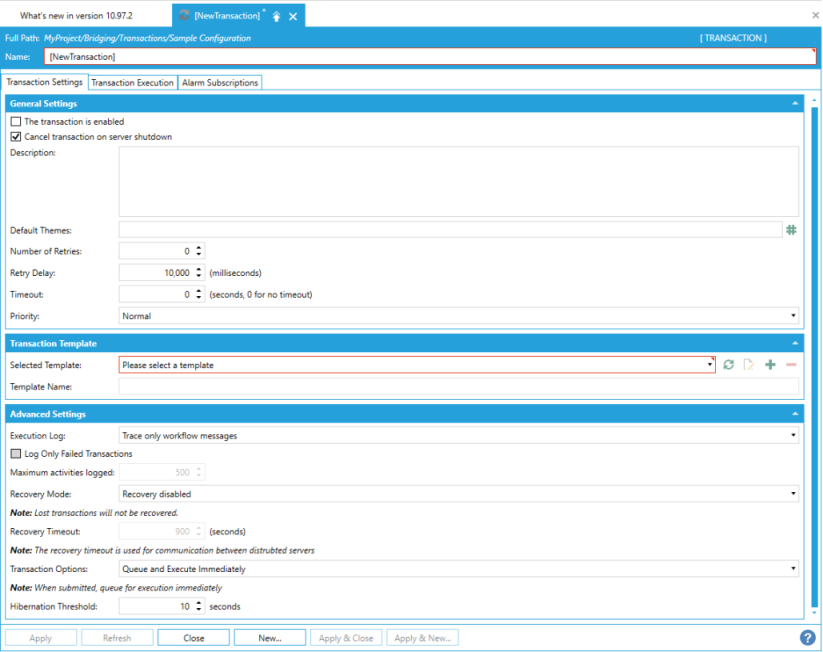823x652 pixels.
Task: Open the Default Themes picker grid icon
Action: point(791,230)
